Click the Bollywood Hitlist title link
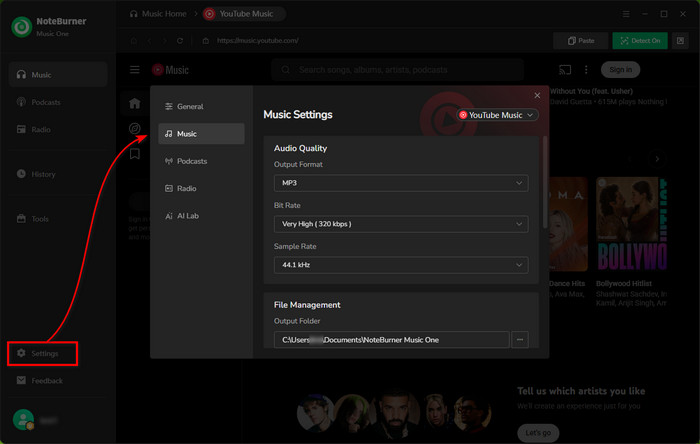The image size is (700, 444). 624,283
